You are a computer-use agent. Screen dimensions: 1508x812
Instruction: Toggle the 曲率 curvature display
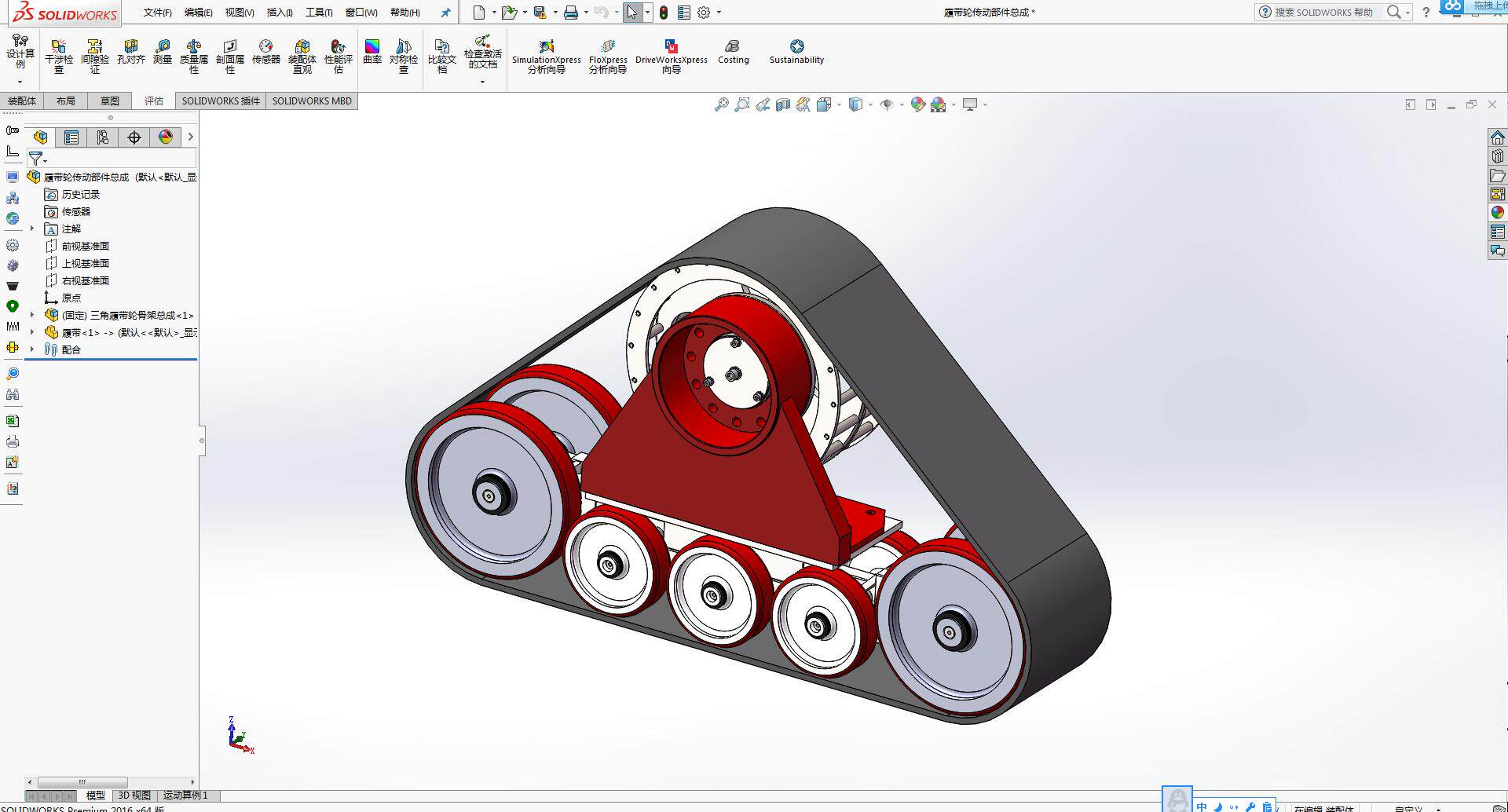click(372, 52)
